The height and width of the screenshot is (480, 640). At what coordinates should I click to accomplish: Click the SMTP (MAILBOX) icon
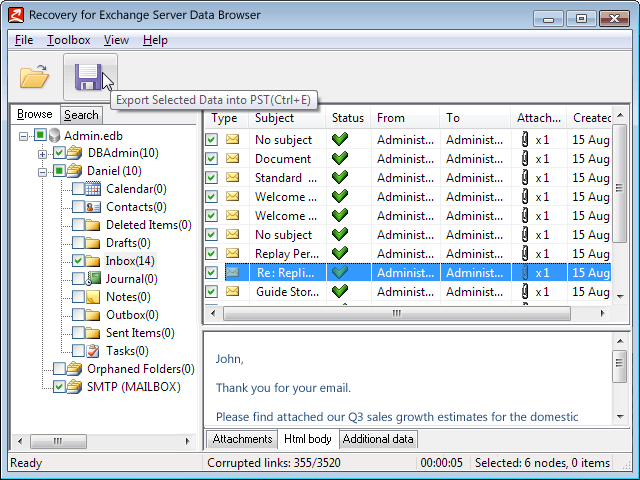(x=74, y=387)
